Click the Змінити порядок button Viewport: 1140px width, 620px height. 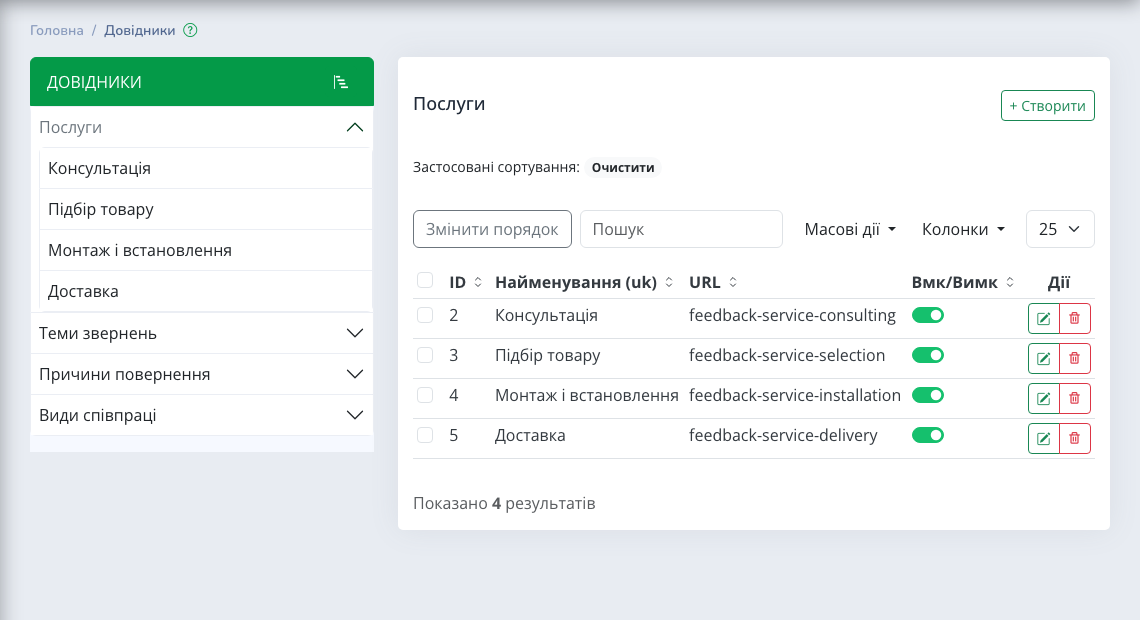click(x=492, y=229)
